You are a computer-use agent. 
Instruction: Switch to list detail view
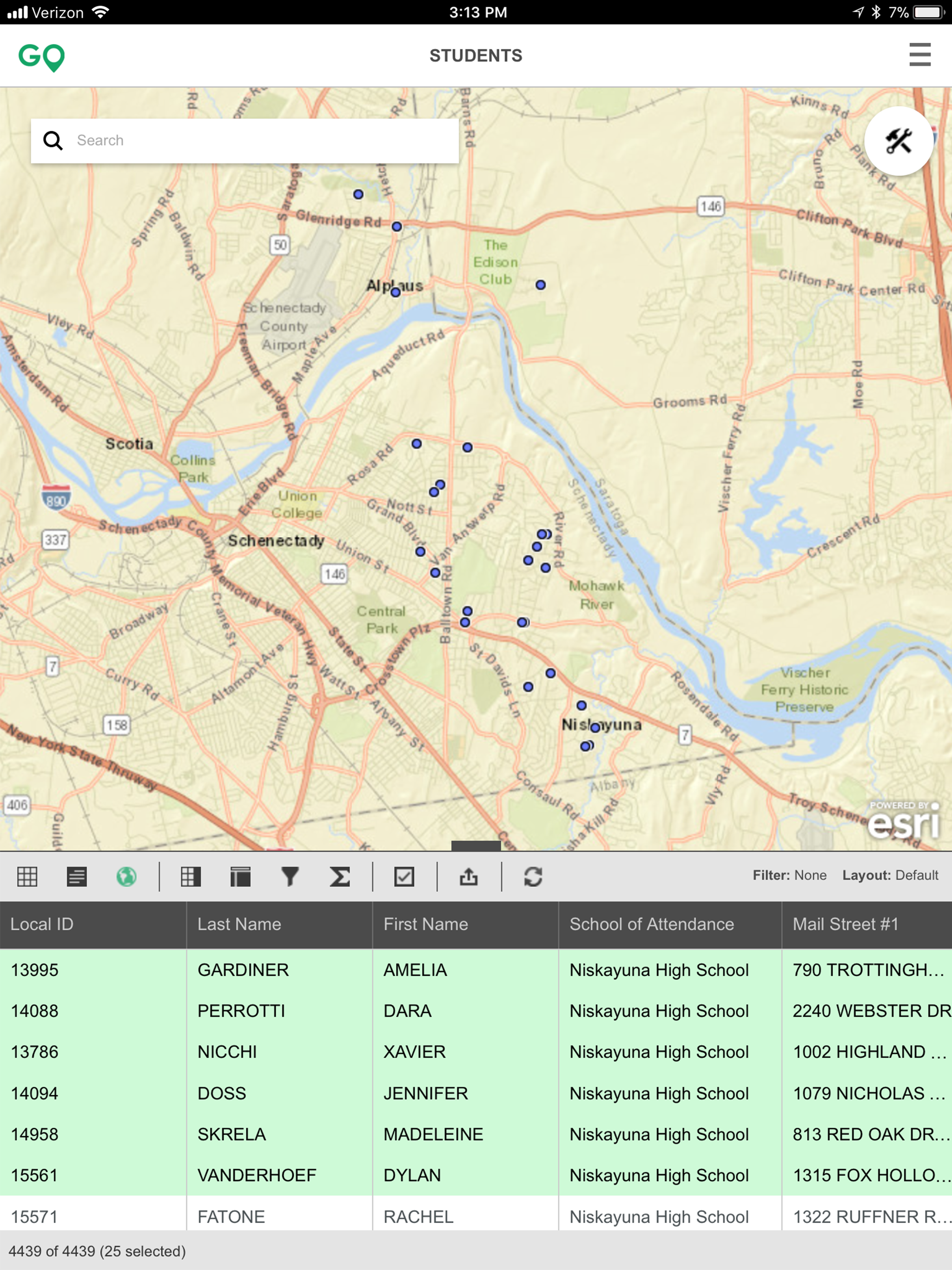[x=77, y=876]
